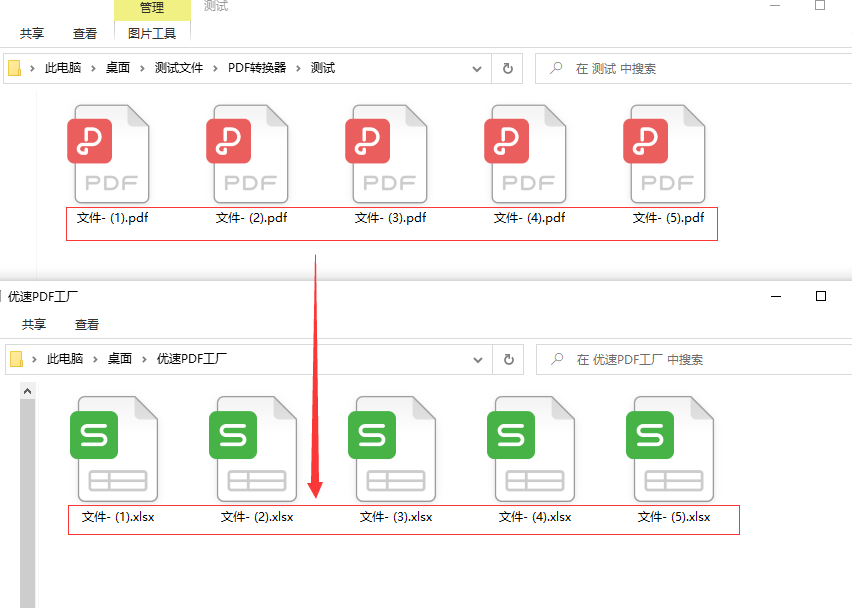Open the 图片工具 管理 tab
Viewport: 852px width, 608px height.
[x=152, y=8]
